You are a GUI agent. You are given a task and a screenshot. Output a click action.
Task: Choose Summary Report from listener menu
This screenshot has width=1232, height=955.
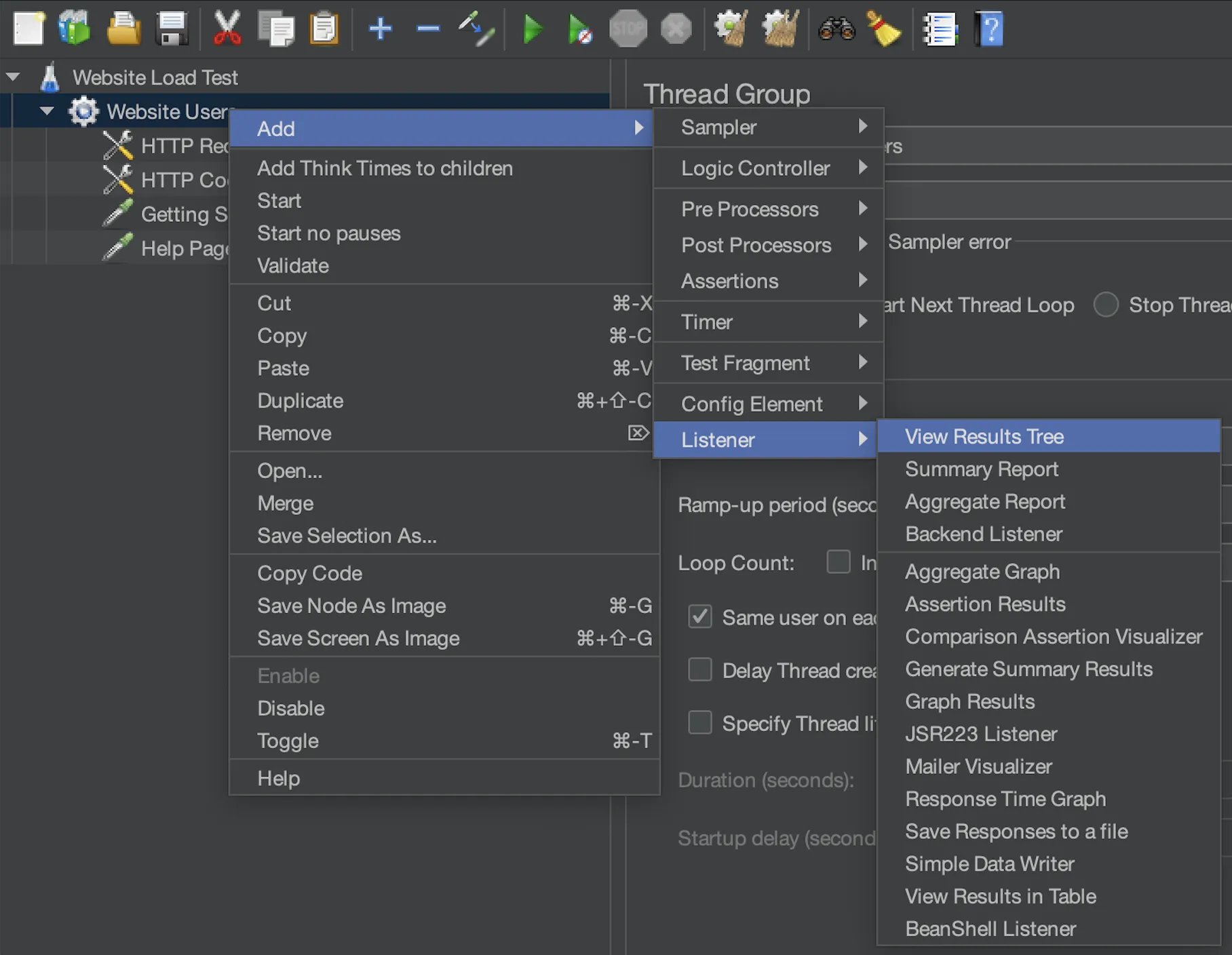coord(981,469)
